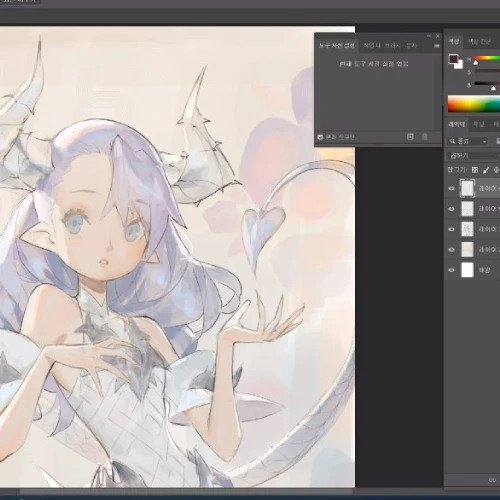Hide the background (배경) layer
This screenshot has width=500, height=500.
(451, 270)
